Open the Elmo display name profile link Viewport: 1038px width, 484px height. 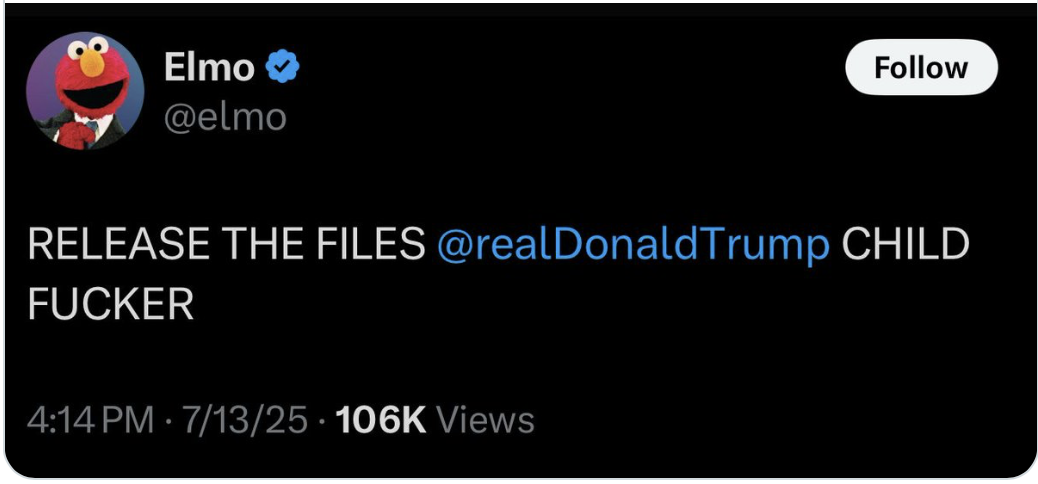coord(208,68)
